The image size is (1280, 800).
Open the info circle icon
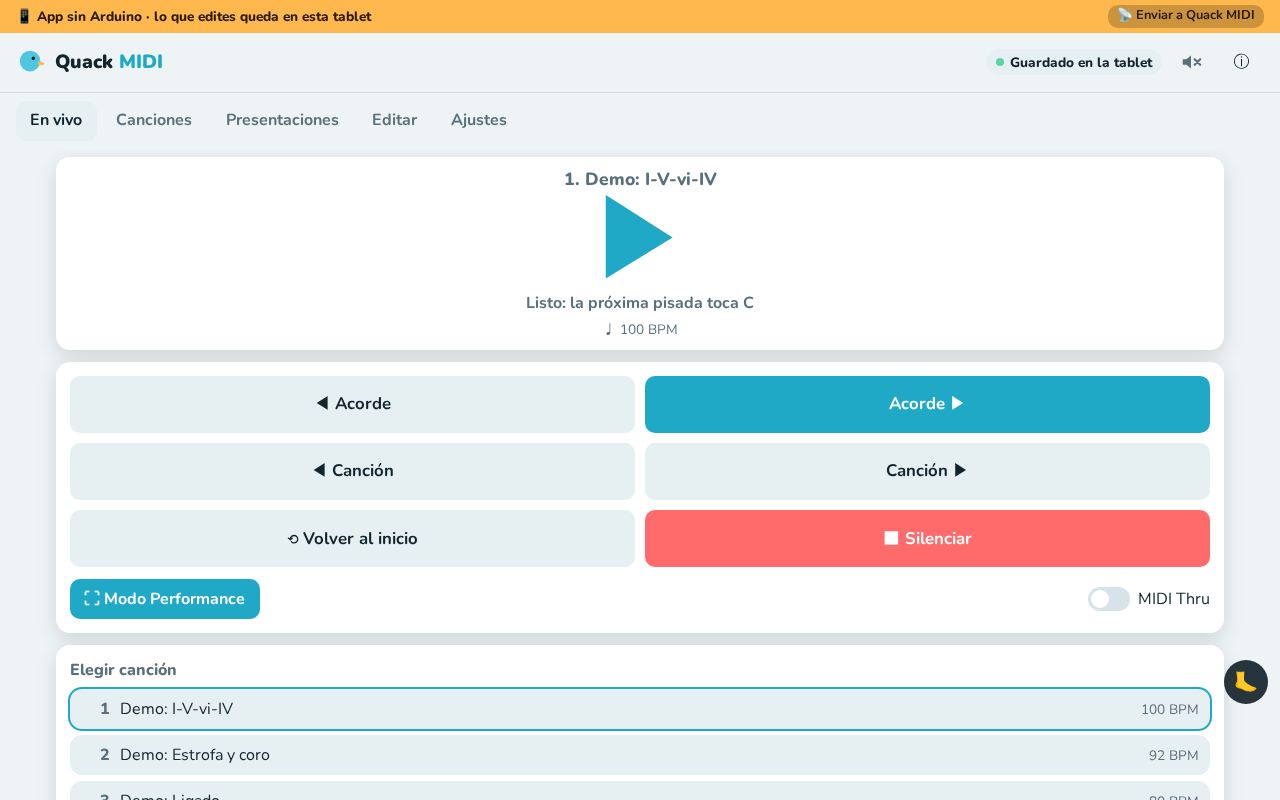(1241, 62)
